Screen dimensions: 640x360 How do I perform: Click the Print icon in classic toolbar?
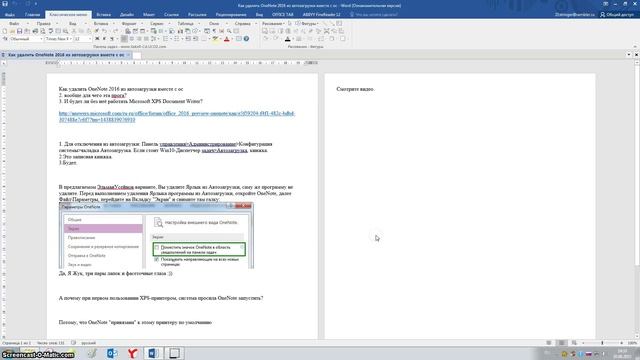[35, 31]
